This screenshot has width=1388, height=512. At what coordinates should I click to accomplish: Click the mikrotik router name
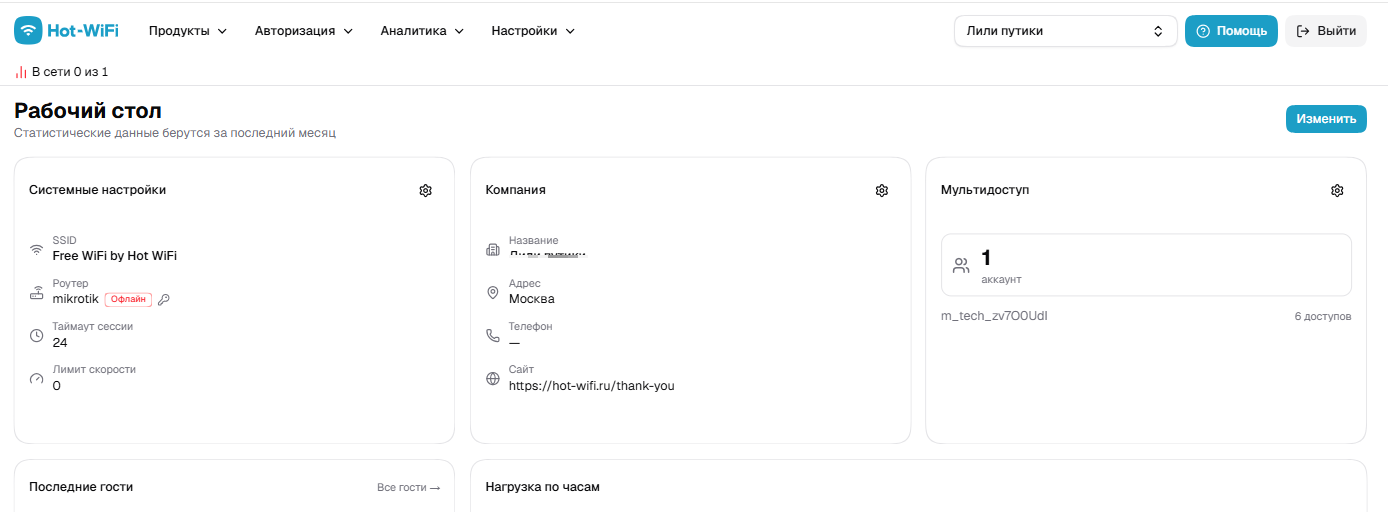(x=76, y=298)
